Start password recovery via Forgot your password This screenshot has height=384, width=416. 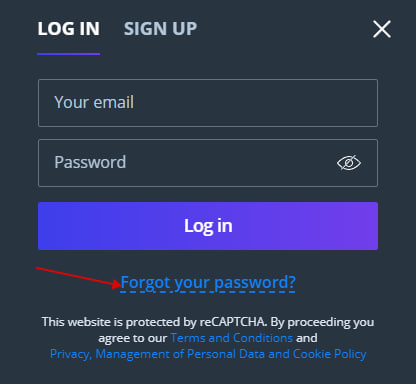coord(208,283)
